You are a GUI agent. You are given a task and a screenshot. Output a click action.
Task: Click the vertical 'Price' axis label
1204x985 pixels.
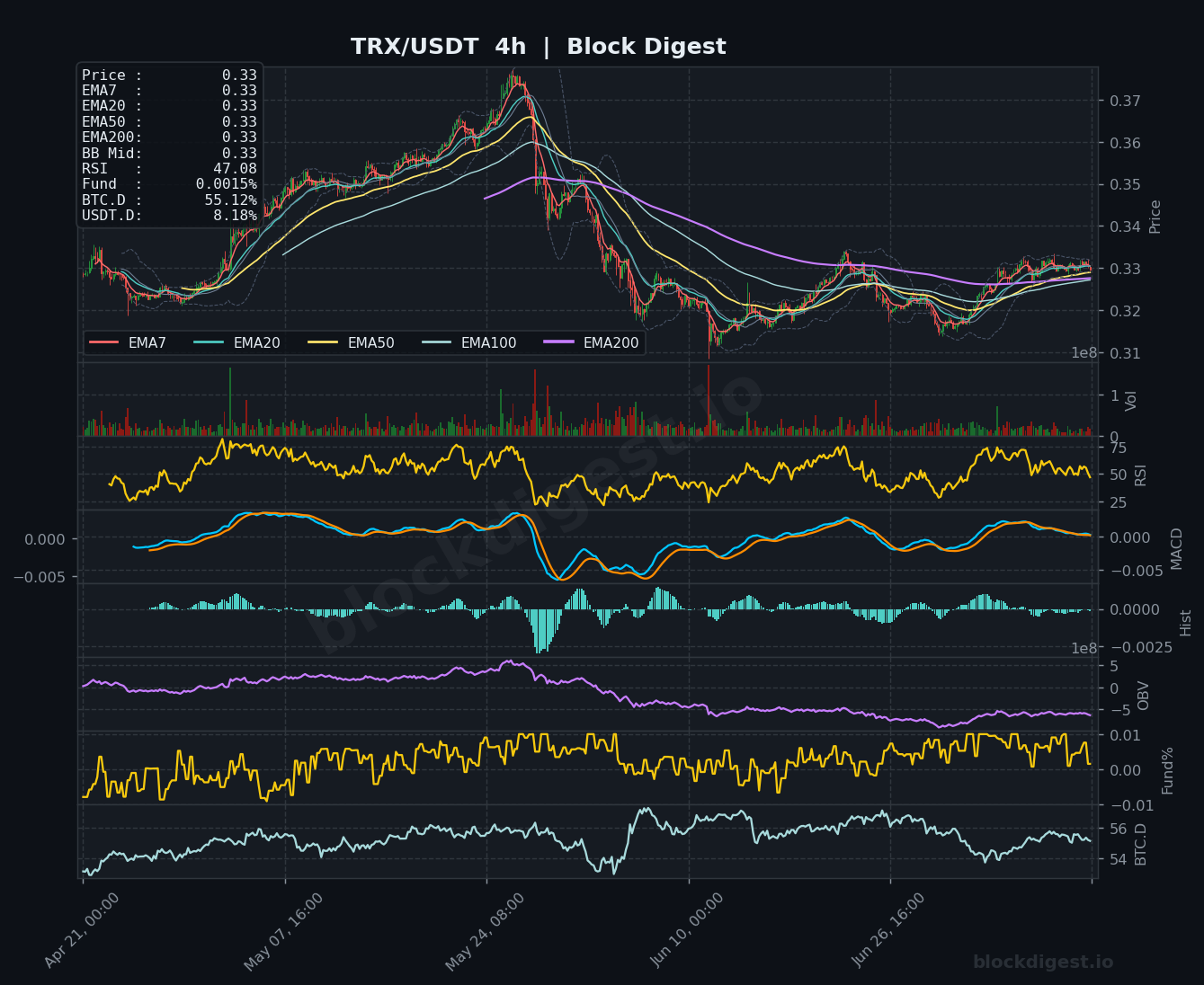point(1155,217)
